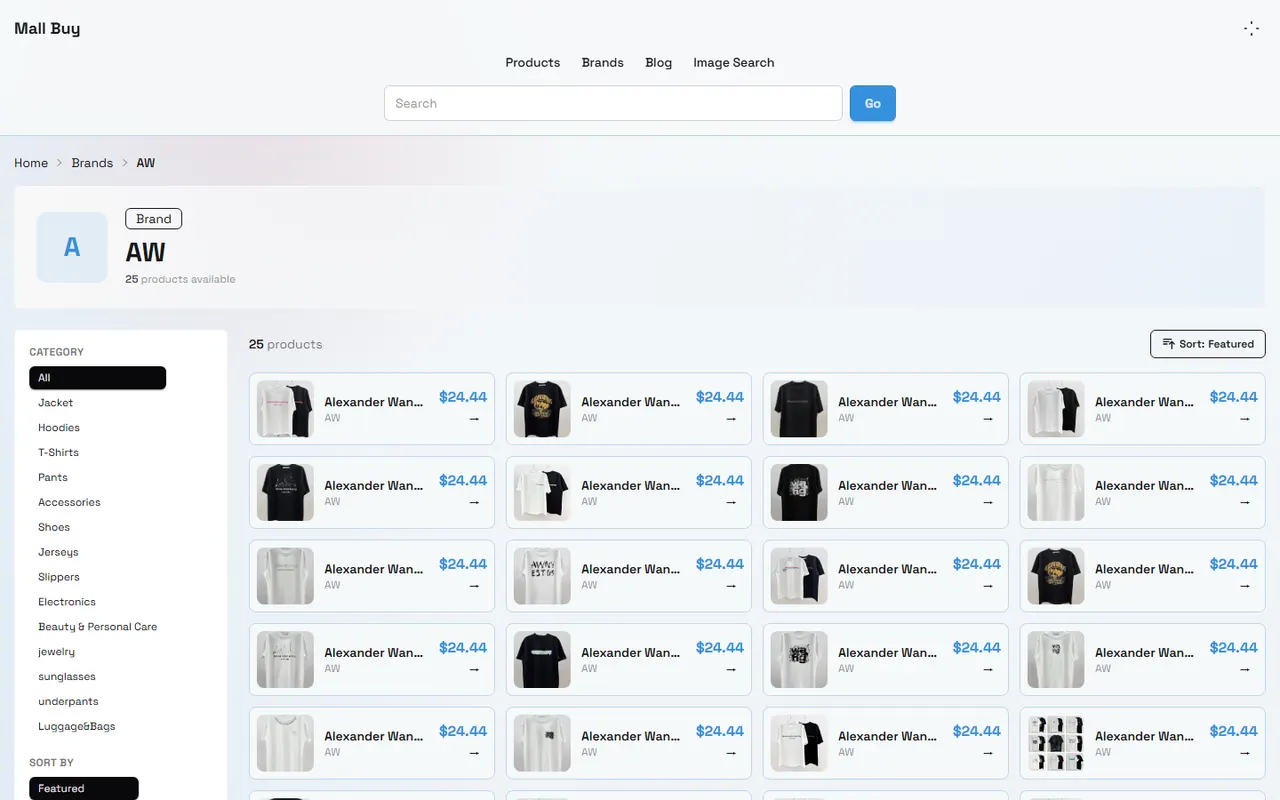
Task: Click the AW text in the breadcrumb
Action: coord(146,163)
